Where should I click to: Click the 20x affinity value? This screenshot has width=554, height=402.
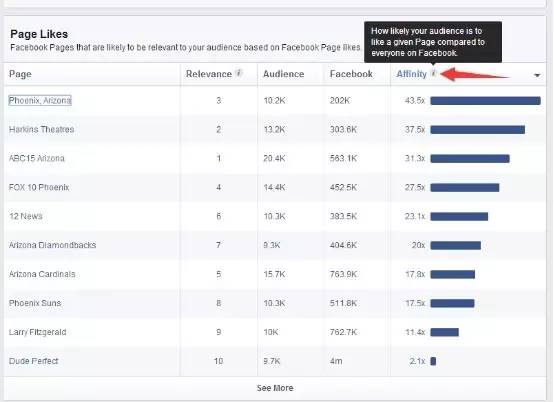(x=418, y=245)
